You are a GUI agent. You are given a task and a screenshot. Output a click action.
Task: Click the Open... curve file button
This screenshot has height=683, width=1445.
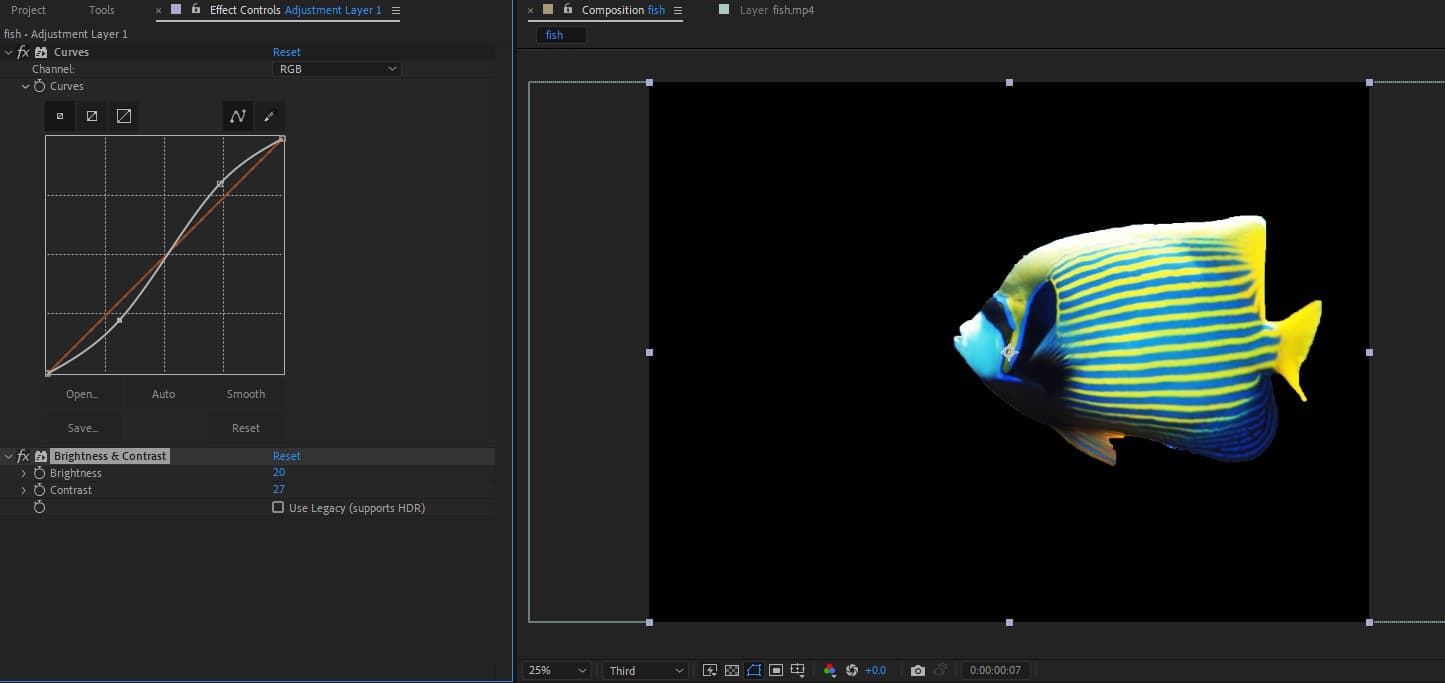coord(83,394)
